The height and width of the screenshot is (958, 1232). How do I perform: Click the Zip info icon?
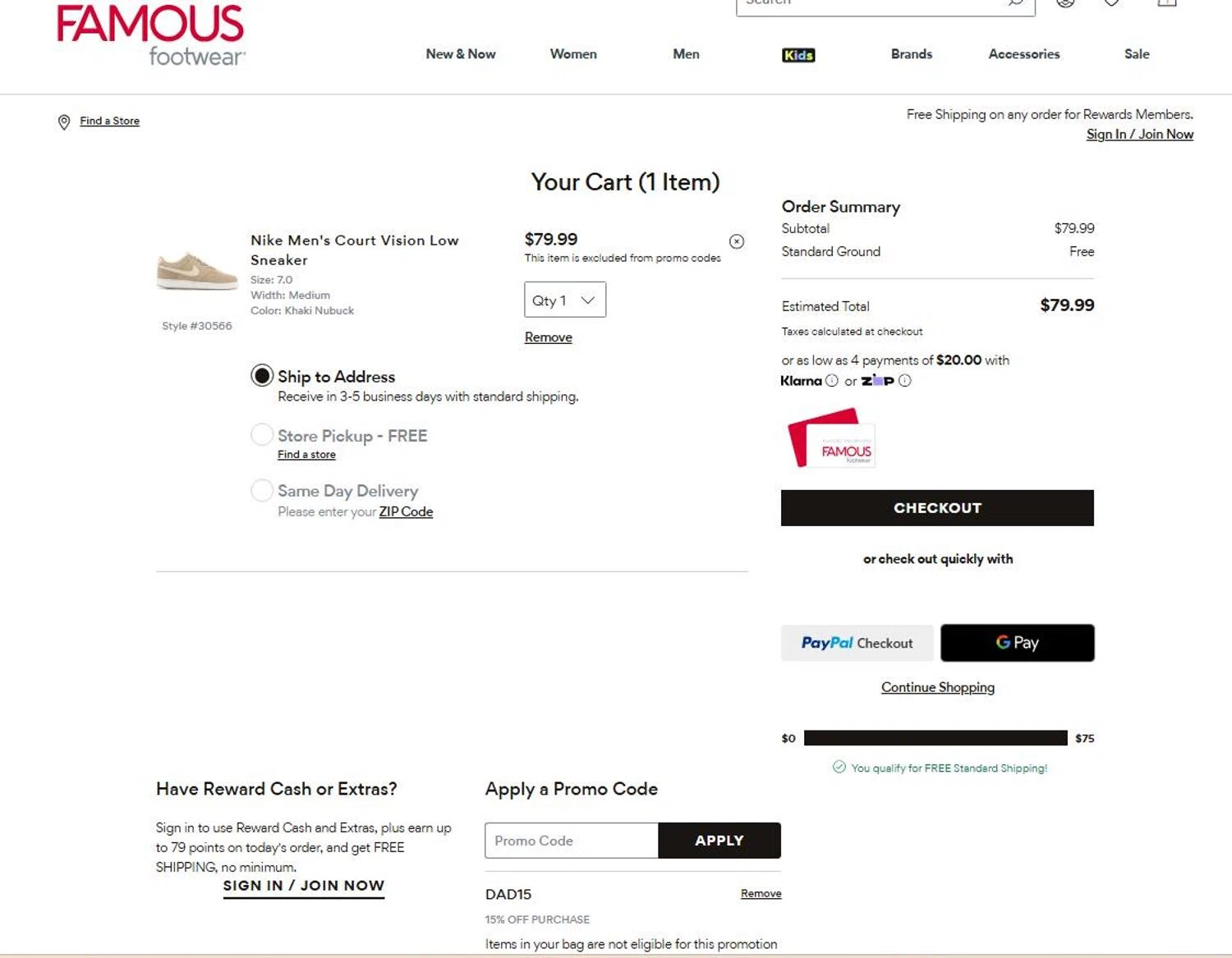coord(905,381)
